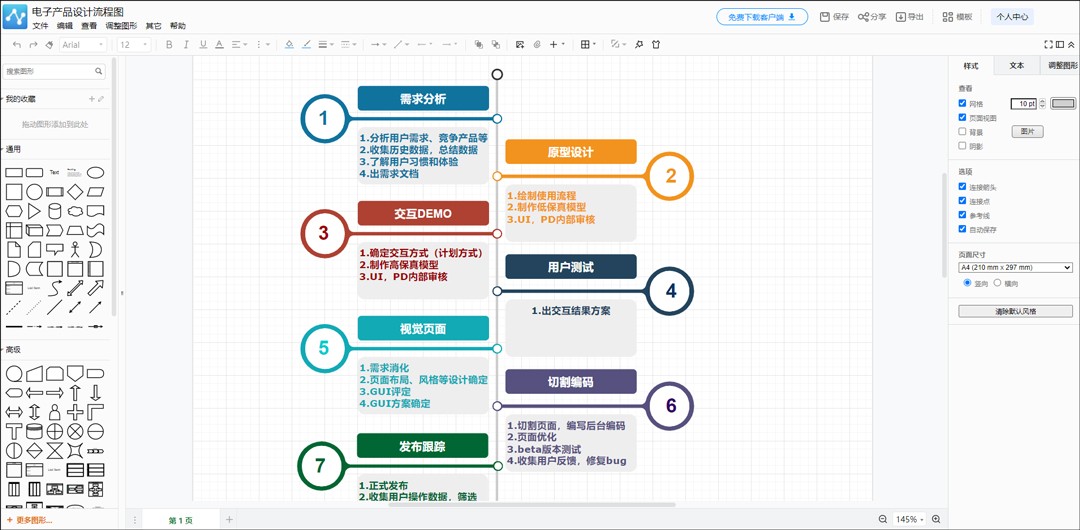The width and height of the screenshot is (1080, 530).
Task: Collapse the 高级 shapes section
Action: [x=13, y=349]
